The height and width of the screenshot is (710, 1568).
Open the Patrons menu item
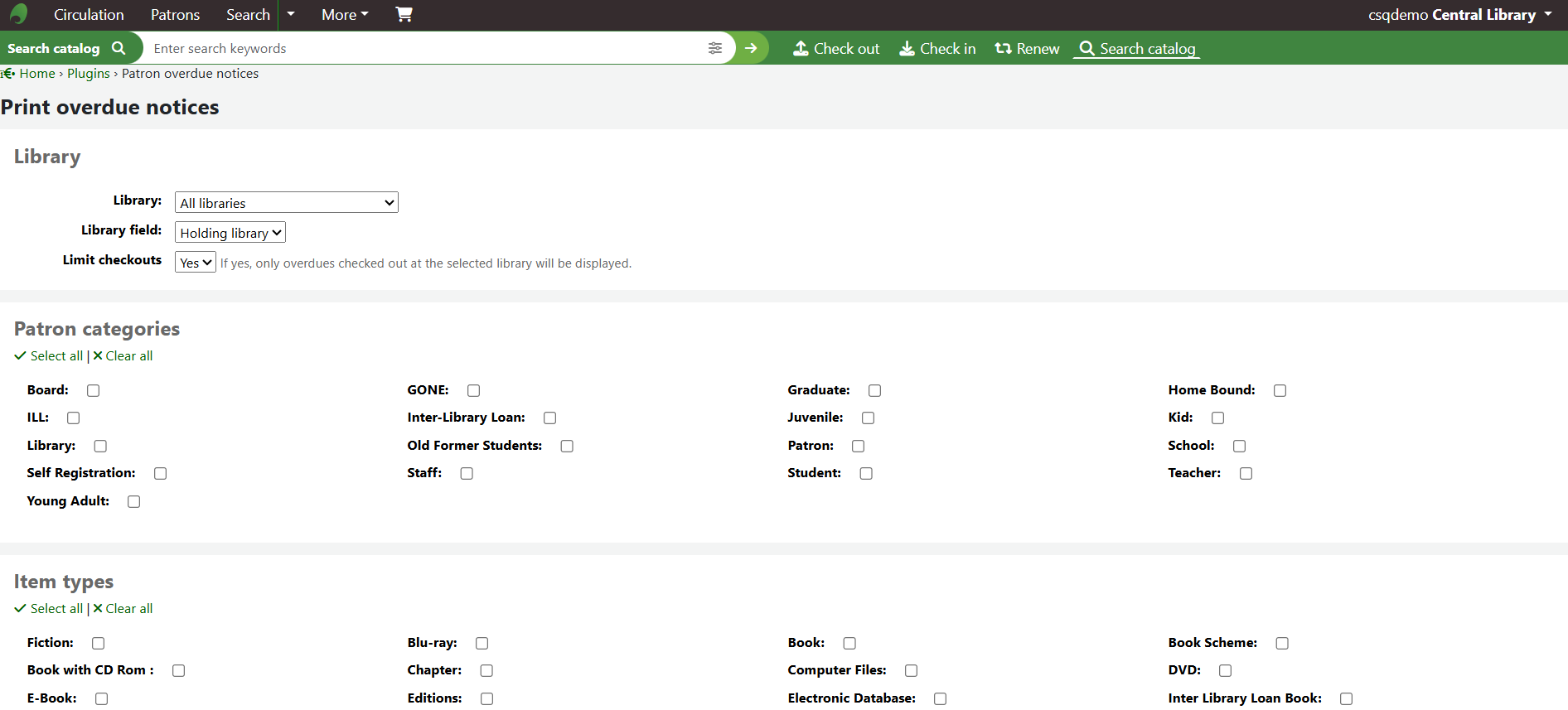point(175,15)
